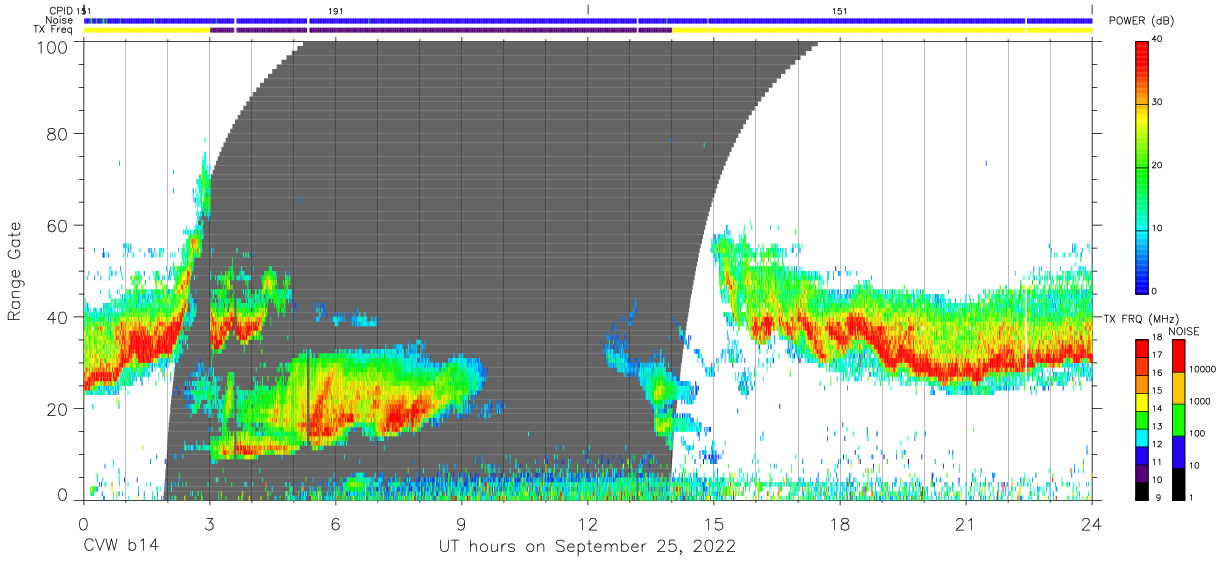The image size is (1228, 567).
Task: Click the blue Noise indicator strip
Action: (588, 20)
